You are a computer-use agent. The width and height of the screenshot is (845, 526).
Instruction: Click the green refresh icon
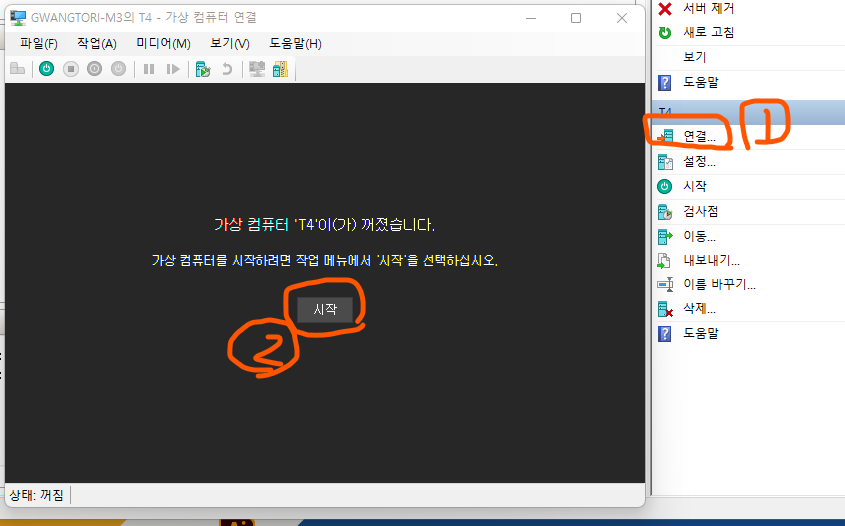click(665, 33)
